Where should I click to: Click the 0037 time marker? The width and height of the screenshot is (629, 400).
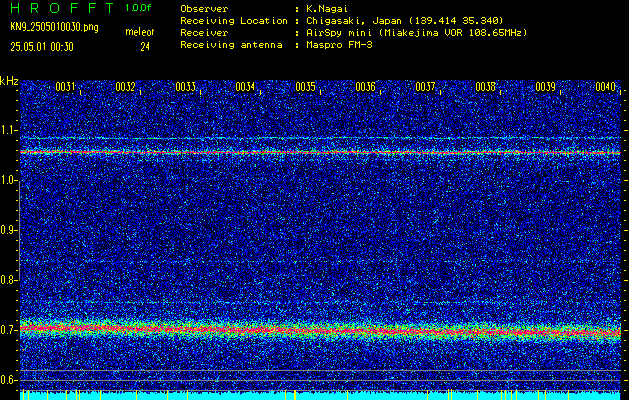click(x=425, y=87)
